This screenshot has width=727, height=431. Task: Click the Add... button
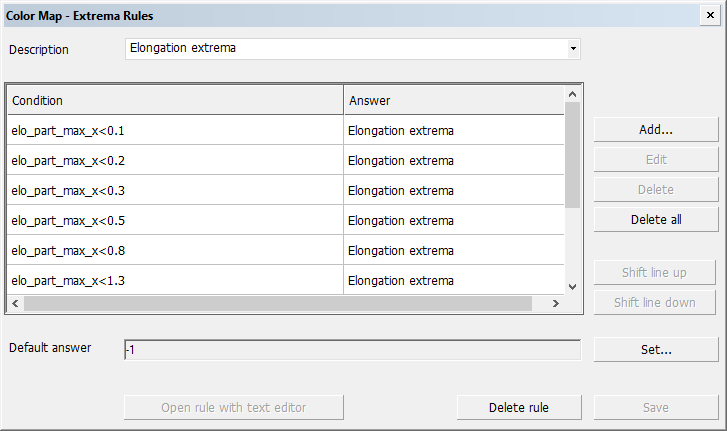656,130
